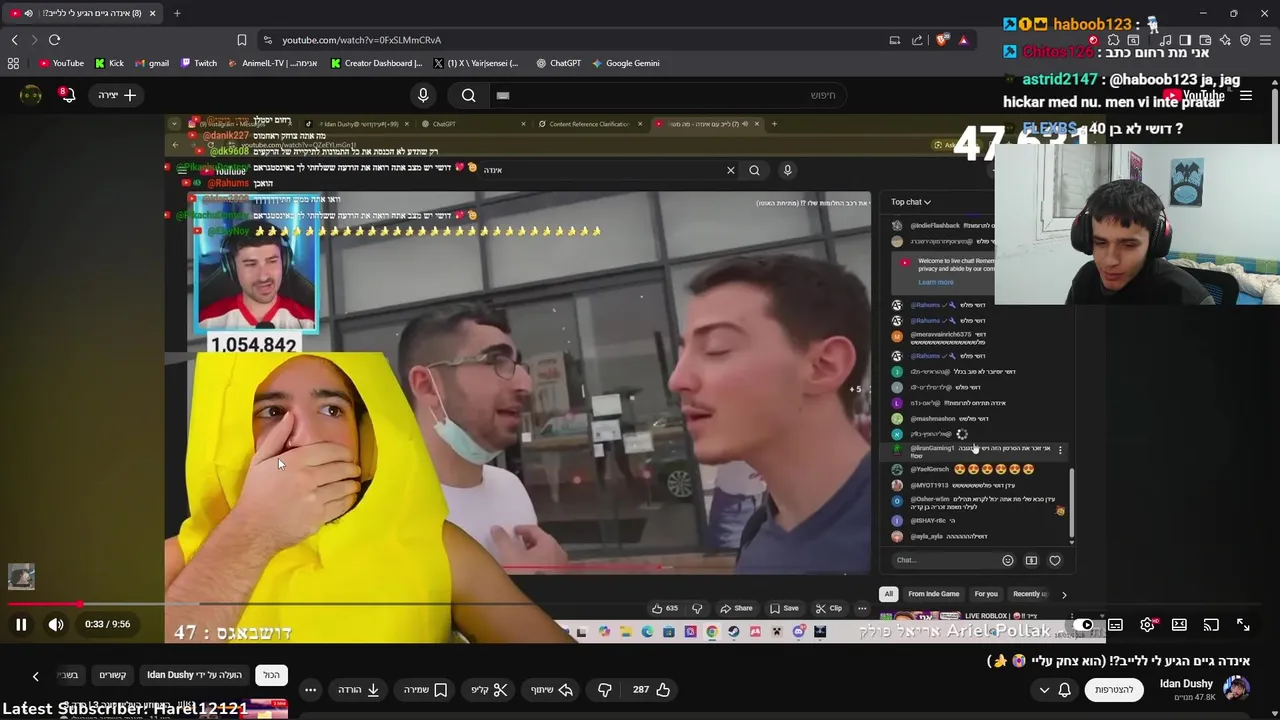Expand Top chat dropdown in inner video
This screenshot has height=720, width=1280.
[x=911, y=202]
